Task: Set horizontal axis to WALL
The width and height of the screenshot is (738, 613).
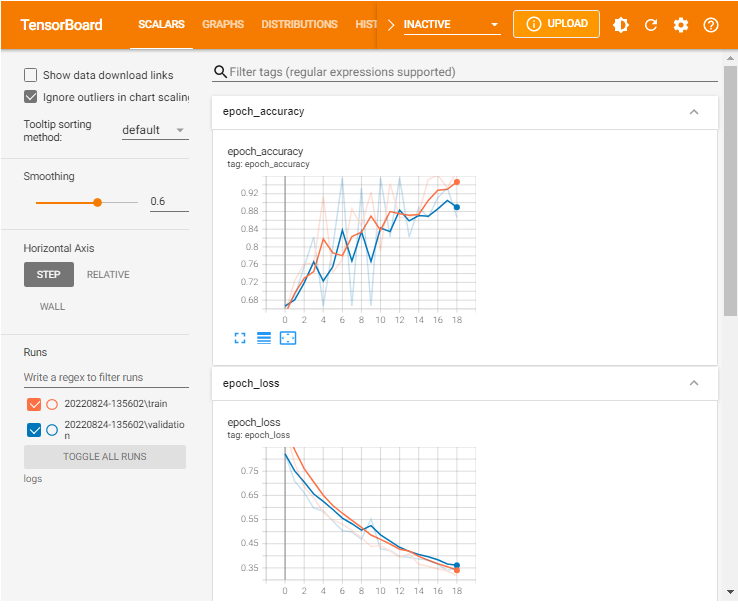Action: pos(52,306)
